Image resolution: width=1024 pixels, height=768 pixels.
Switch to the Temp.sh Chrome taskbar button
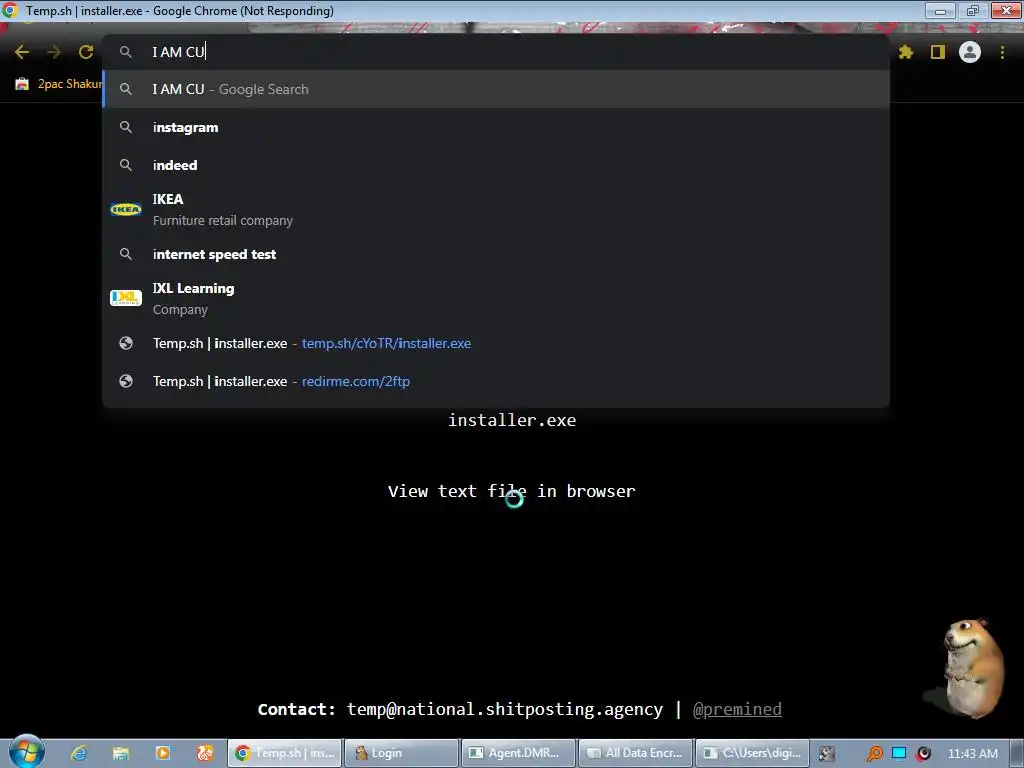tap(284, 753)
